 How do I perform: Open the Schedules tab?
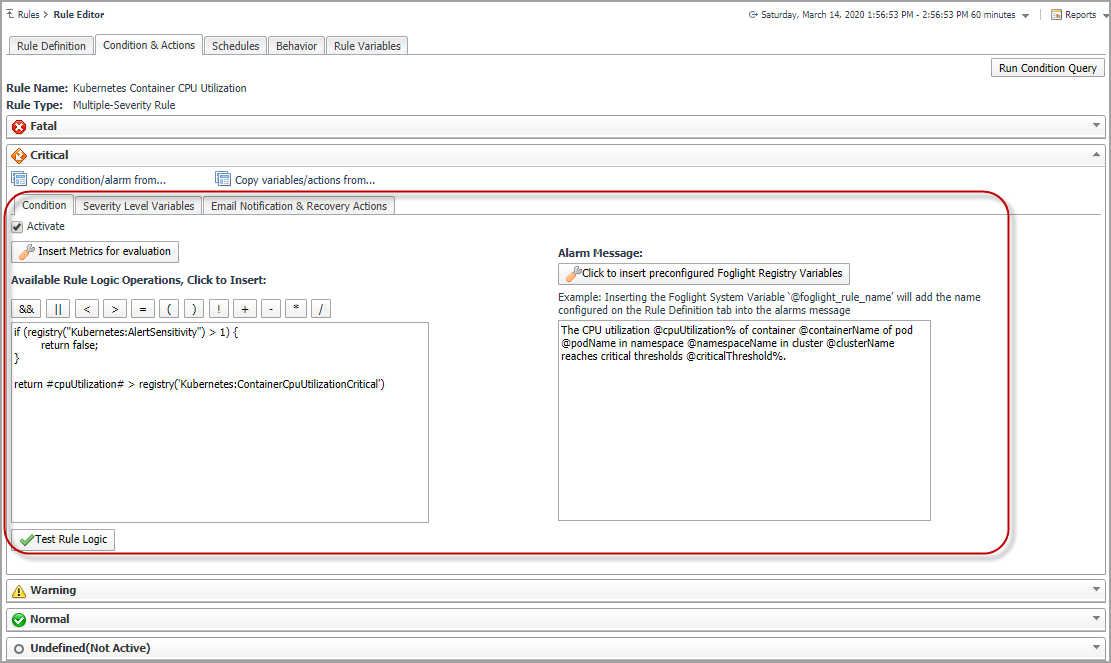pos(235,45)
